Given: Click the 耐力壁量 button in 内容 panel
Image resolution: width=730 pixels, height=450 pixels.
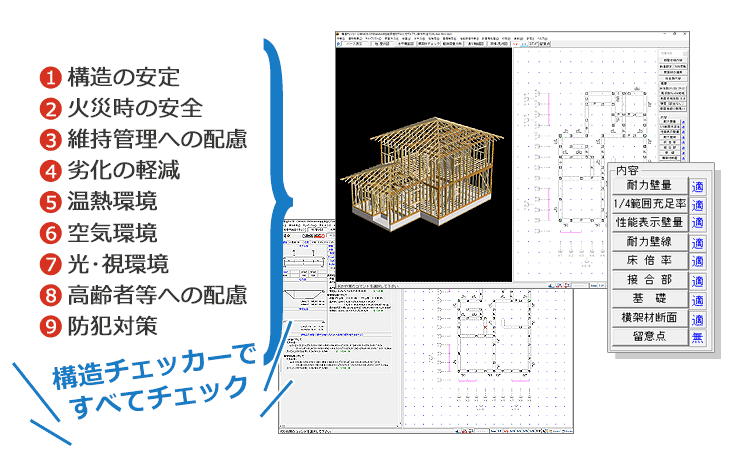Looking at the screenshot, I should [649, 185].
